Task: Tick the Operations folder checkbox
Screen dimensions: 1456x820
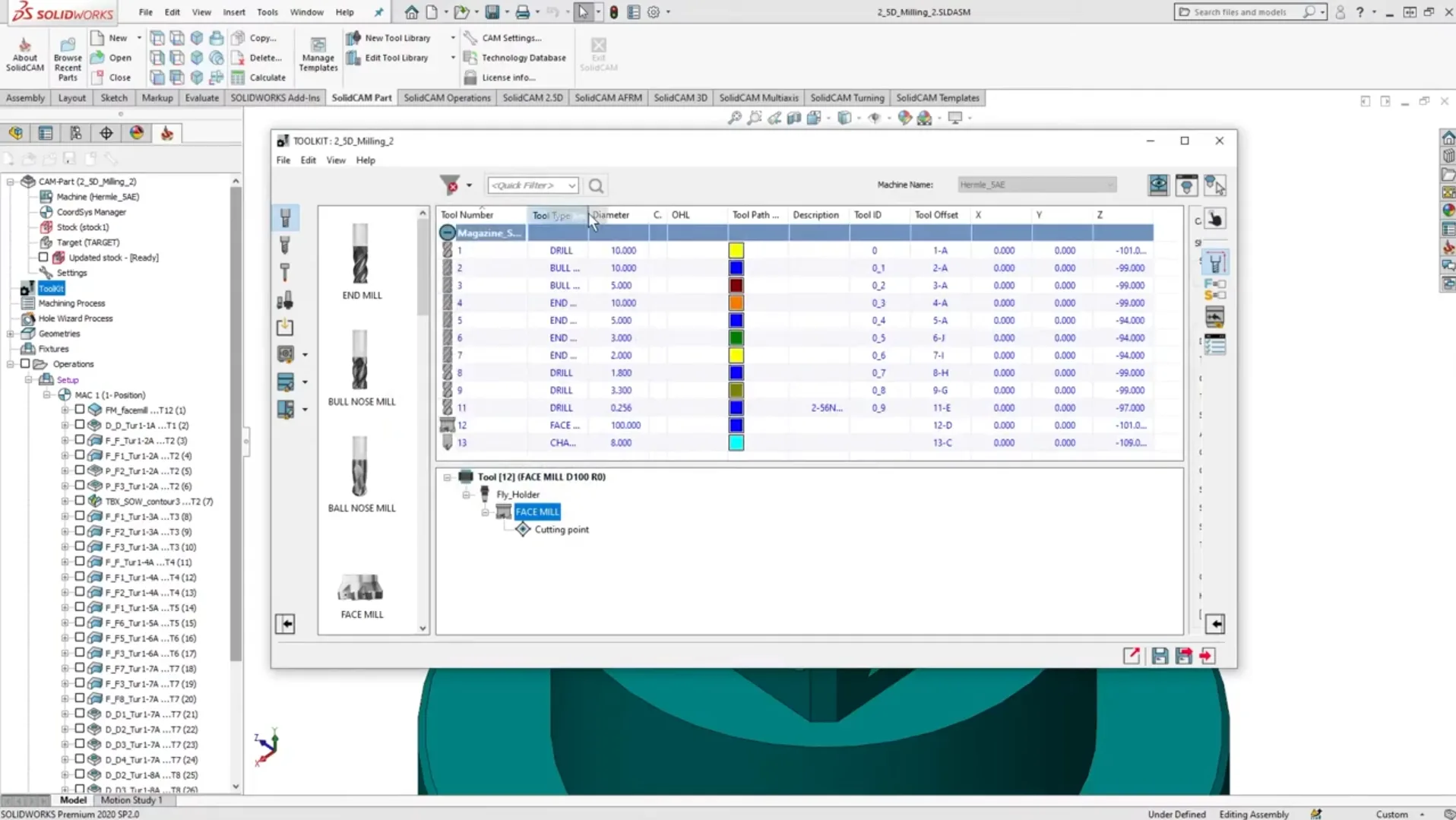Action: 25,364
